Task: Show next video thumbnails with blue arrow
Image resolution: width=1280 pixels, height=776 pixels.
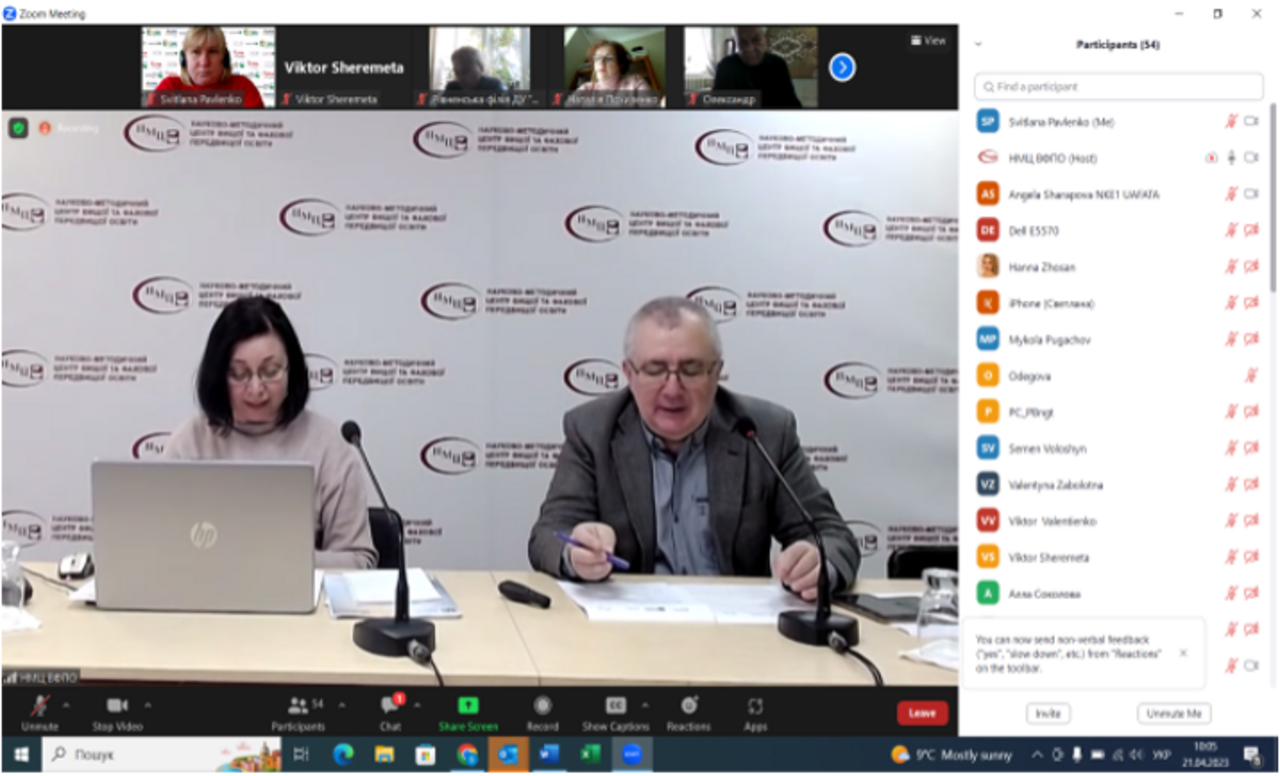Action: pyautogui.click(x=842, y=67)
